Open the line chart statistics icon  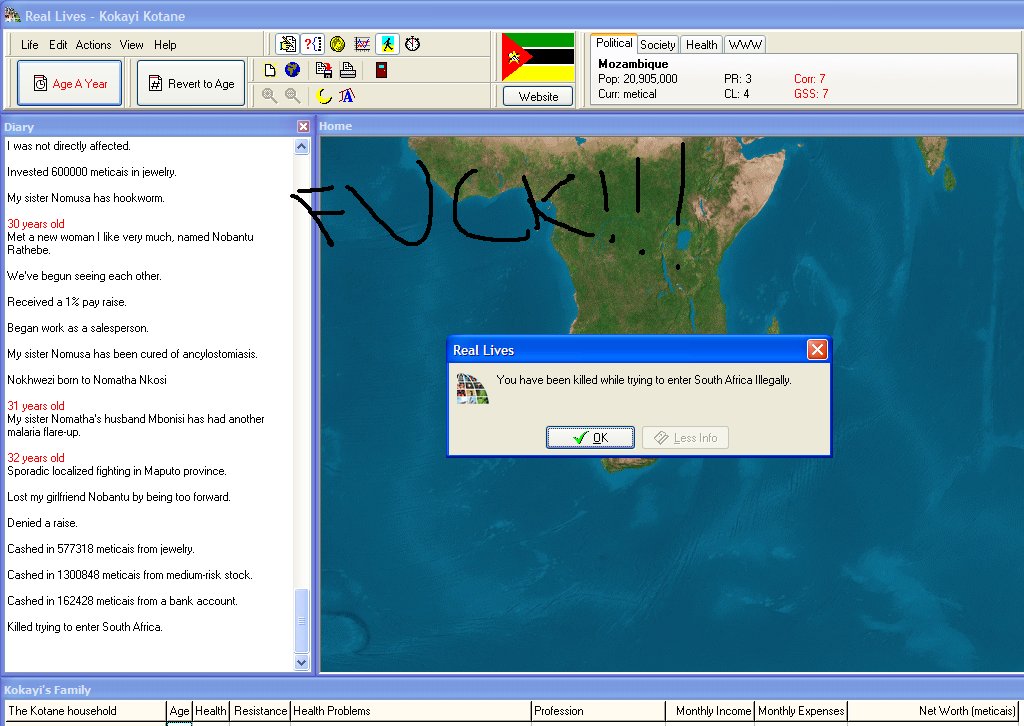362,44
